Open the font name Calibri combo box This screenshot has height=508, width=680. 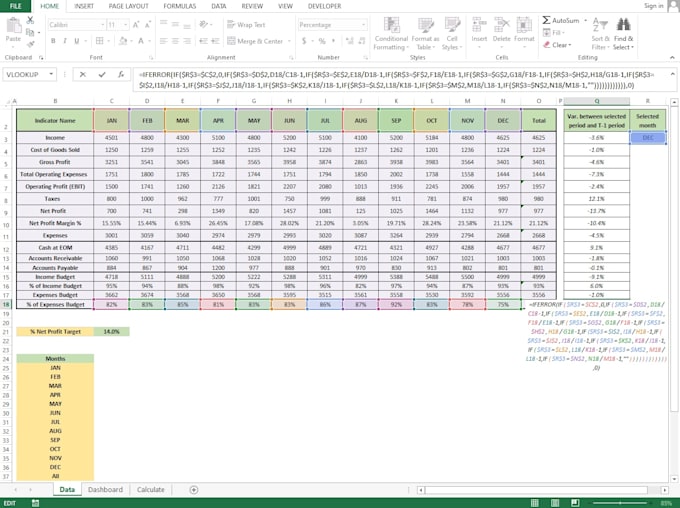(x=76, y=25)
